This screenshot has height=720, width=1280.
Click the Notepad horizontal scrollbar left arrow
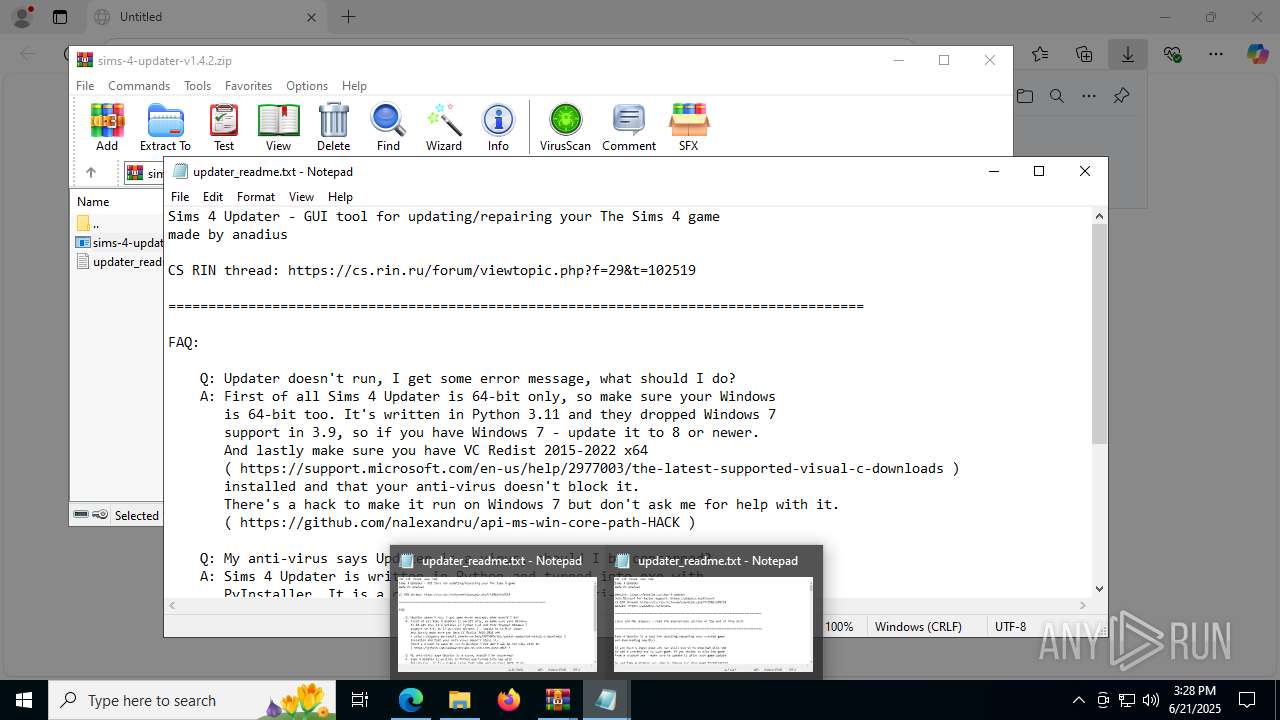(x=173, y=605)
